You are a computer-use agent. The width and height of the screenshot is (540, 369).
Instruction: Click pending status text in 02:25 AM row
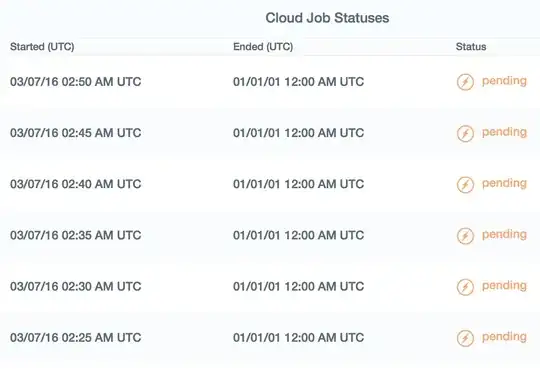(x=504, y=337)
